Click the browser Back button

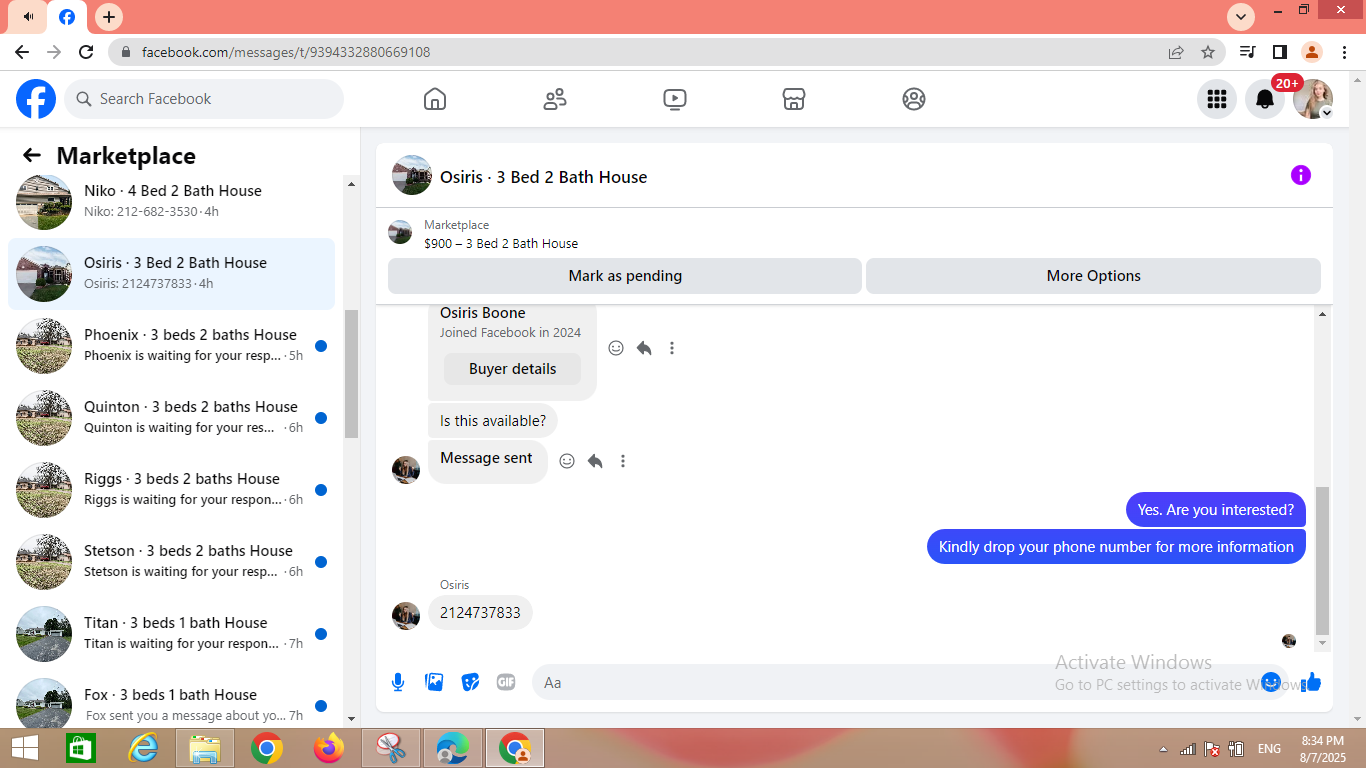point(22,52)
